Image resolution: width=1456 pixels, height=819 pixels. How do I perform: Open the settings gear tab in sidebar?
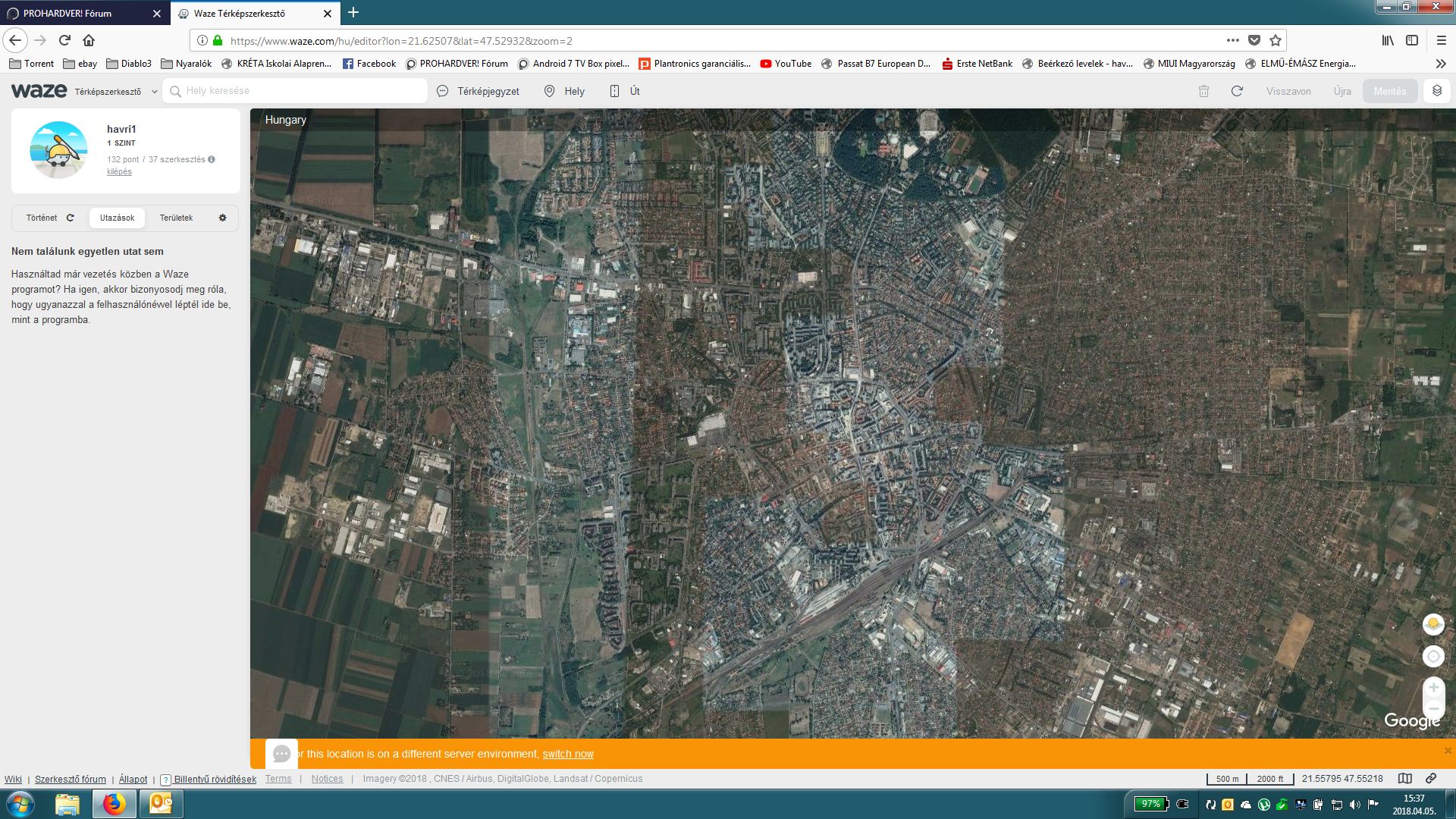222,218
